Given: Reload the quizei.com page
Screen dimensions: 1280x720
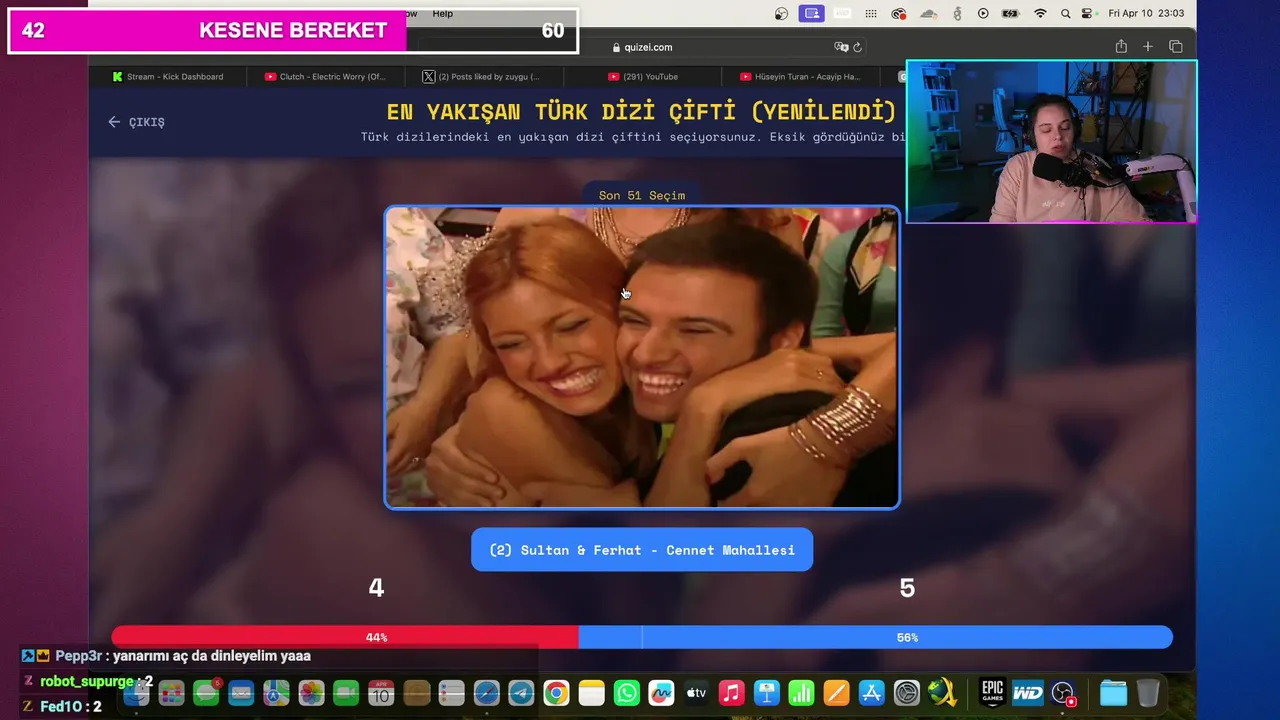Looking at the screenshot, I should click(x=857, y=47).
